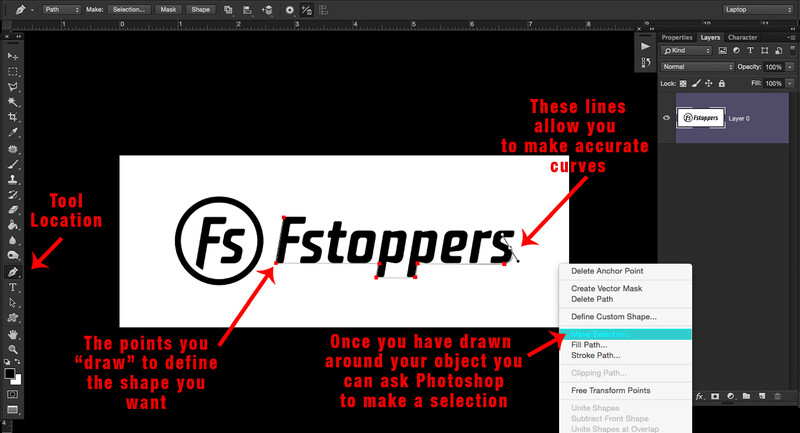Viewport: 800px width, 433px height.
Task: Select the Brush tool
Action: click(13, 164)
